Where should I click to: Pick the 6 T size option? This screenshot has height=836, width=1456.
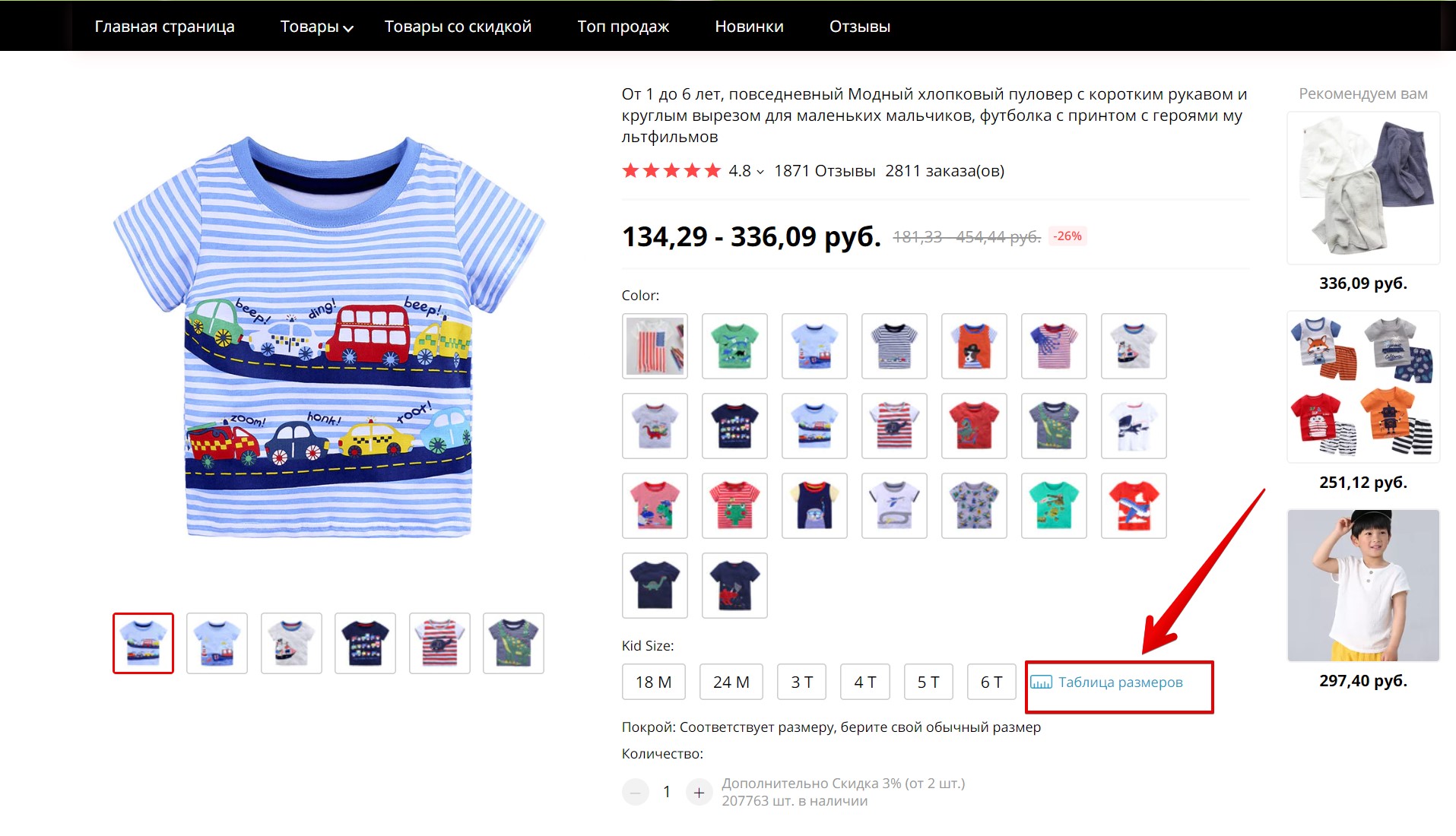pos(991,682)
